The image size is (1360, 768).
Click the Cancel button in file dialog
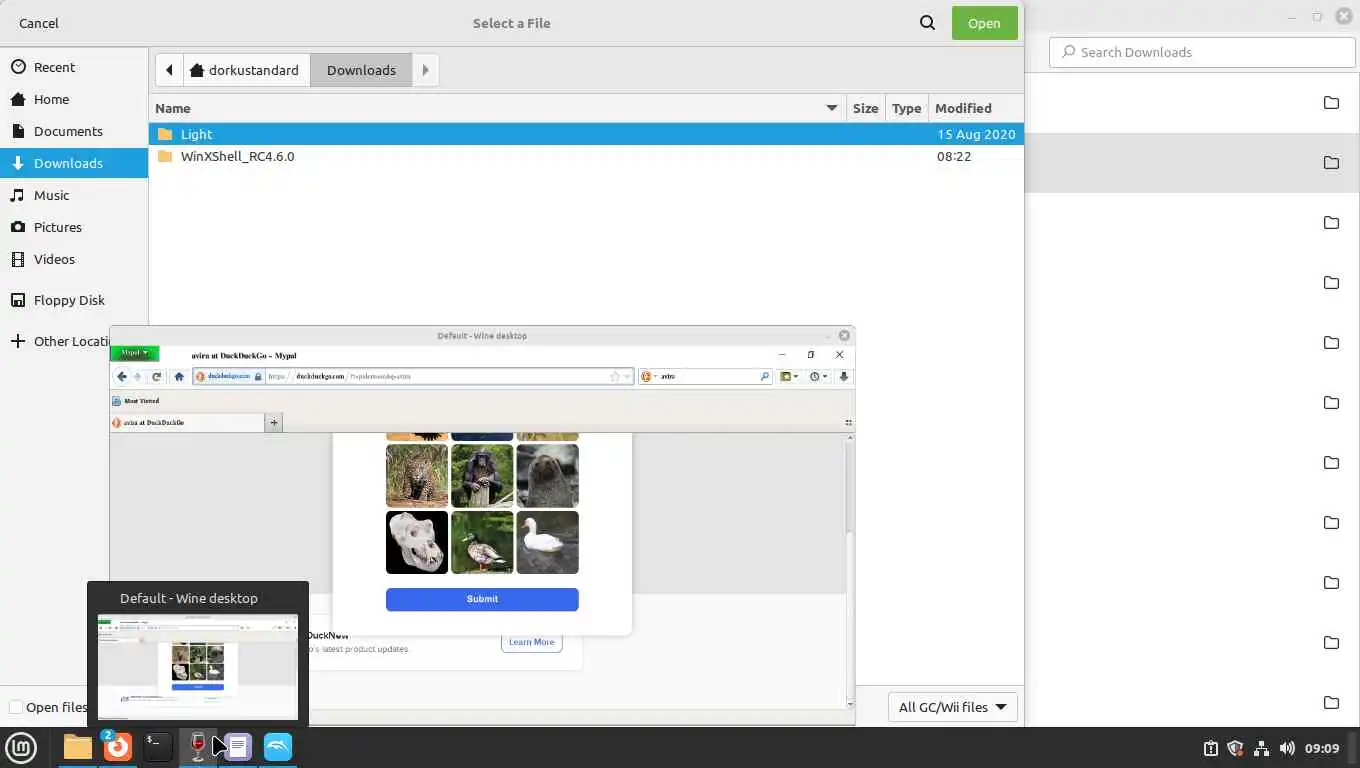[39, 23]
